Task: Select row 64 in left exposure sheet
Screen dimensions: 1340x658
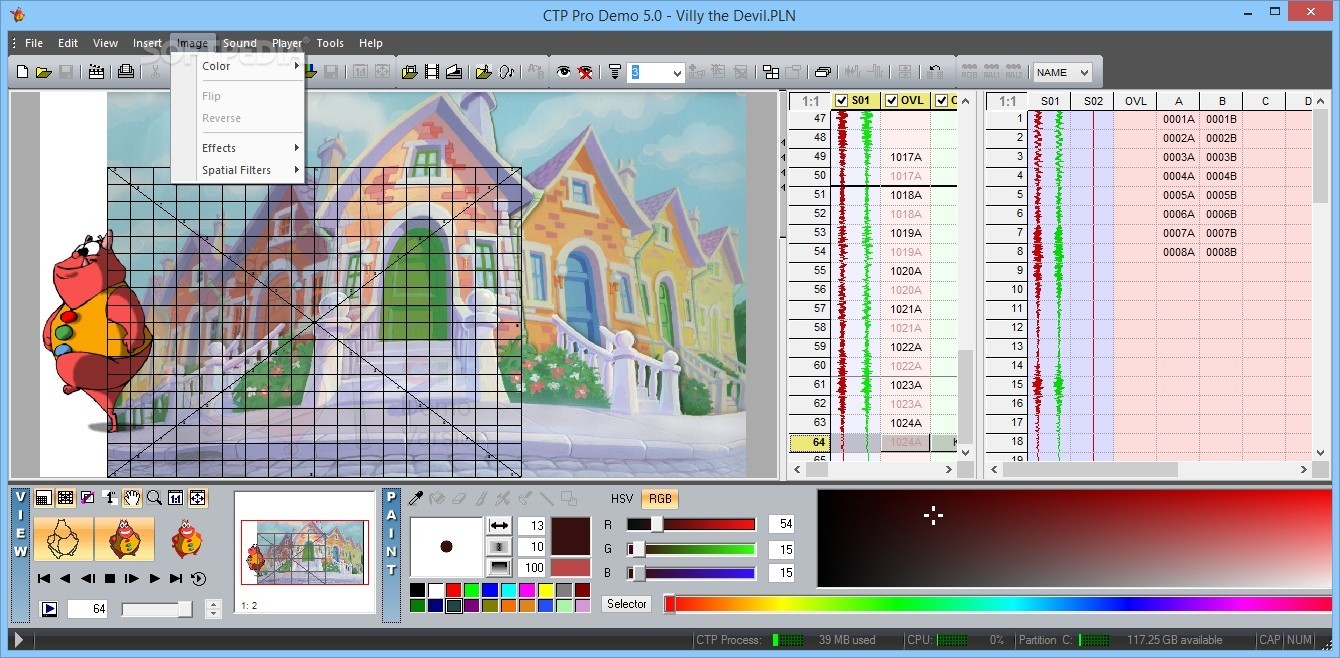Action: tap(810, 442)
